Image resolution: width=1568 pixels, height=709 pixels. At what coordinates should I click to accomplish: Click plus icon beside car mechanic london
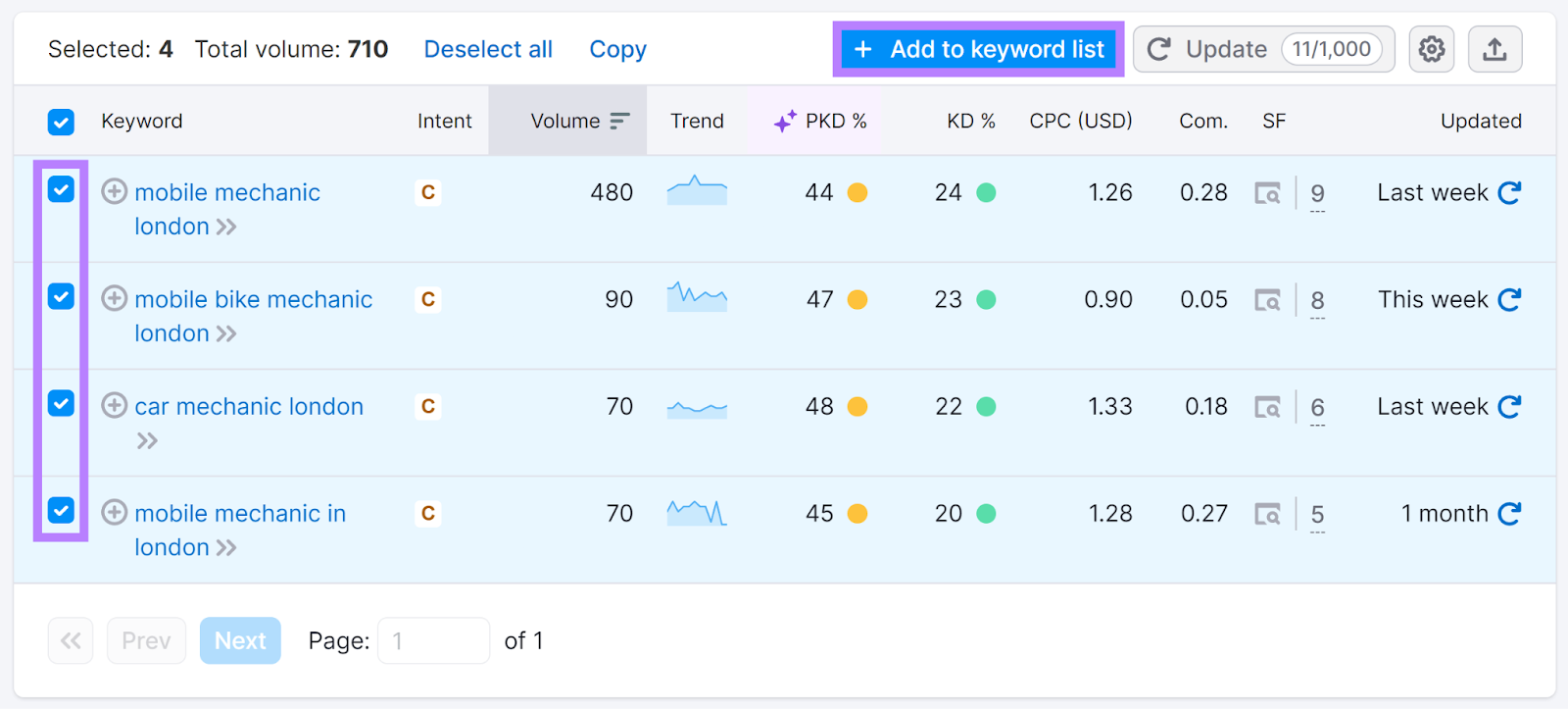pyautogui.click(x=115, y=405)
